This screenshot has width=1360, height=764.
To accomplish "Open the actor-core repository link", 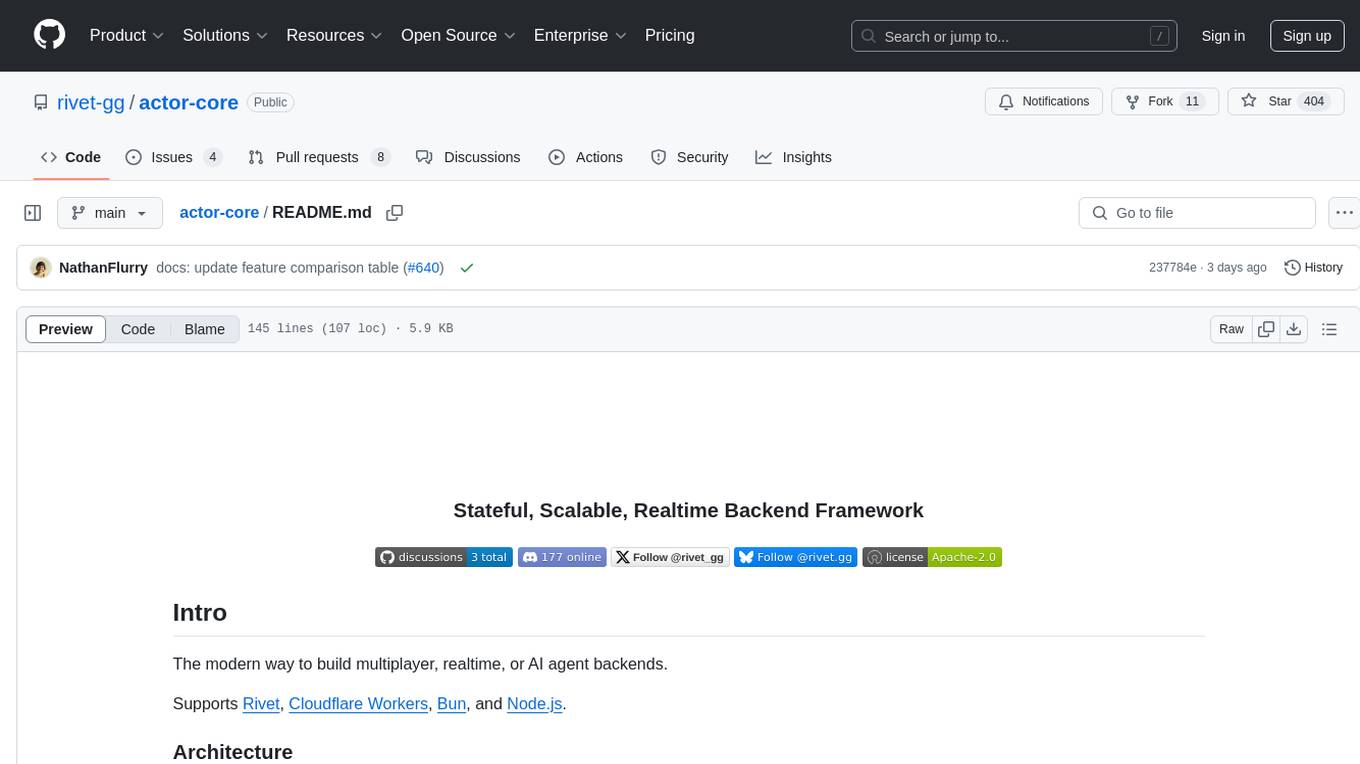I will pyautogui.click(x=188, y=102).
